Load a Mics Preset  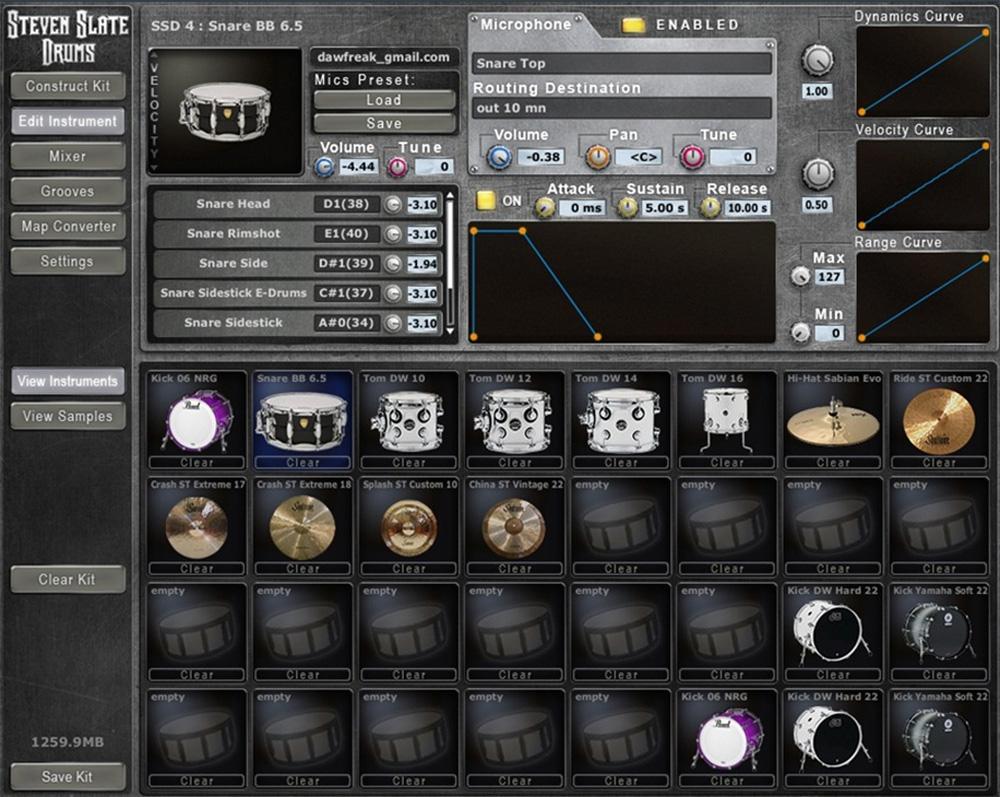click(x=384, y=100)
